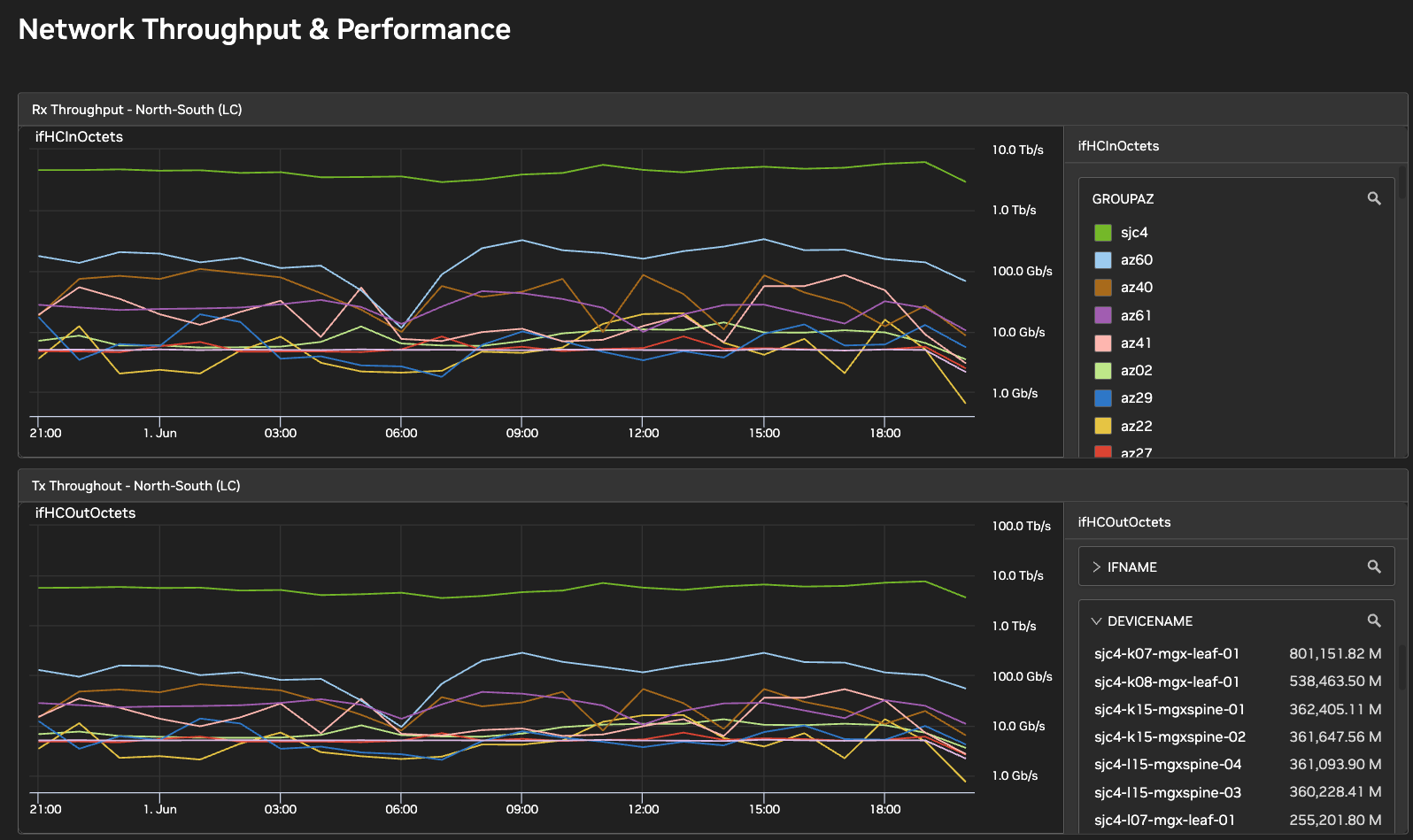Select the az22 legend label

click(1137, 427)
